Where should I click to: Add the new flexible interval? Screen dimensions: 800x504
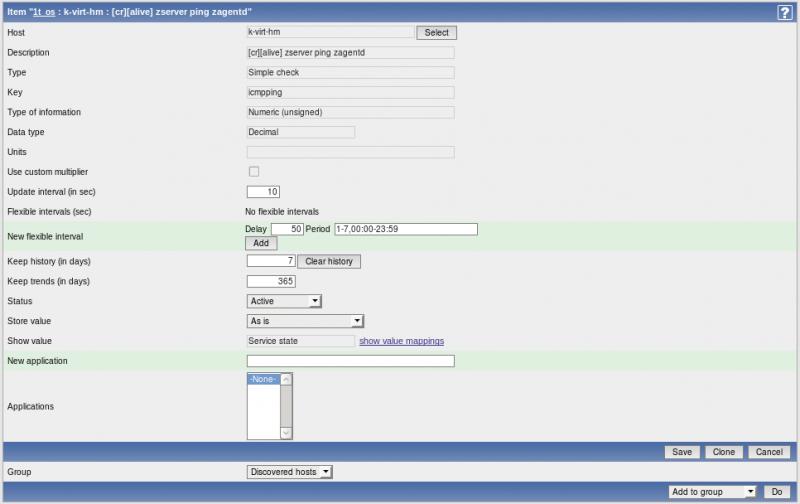[x=261, y=243]
